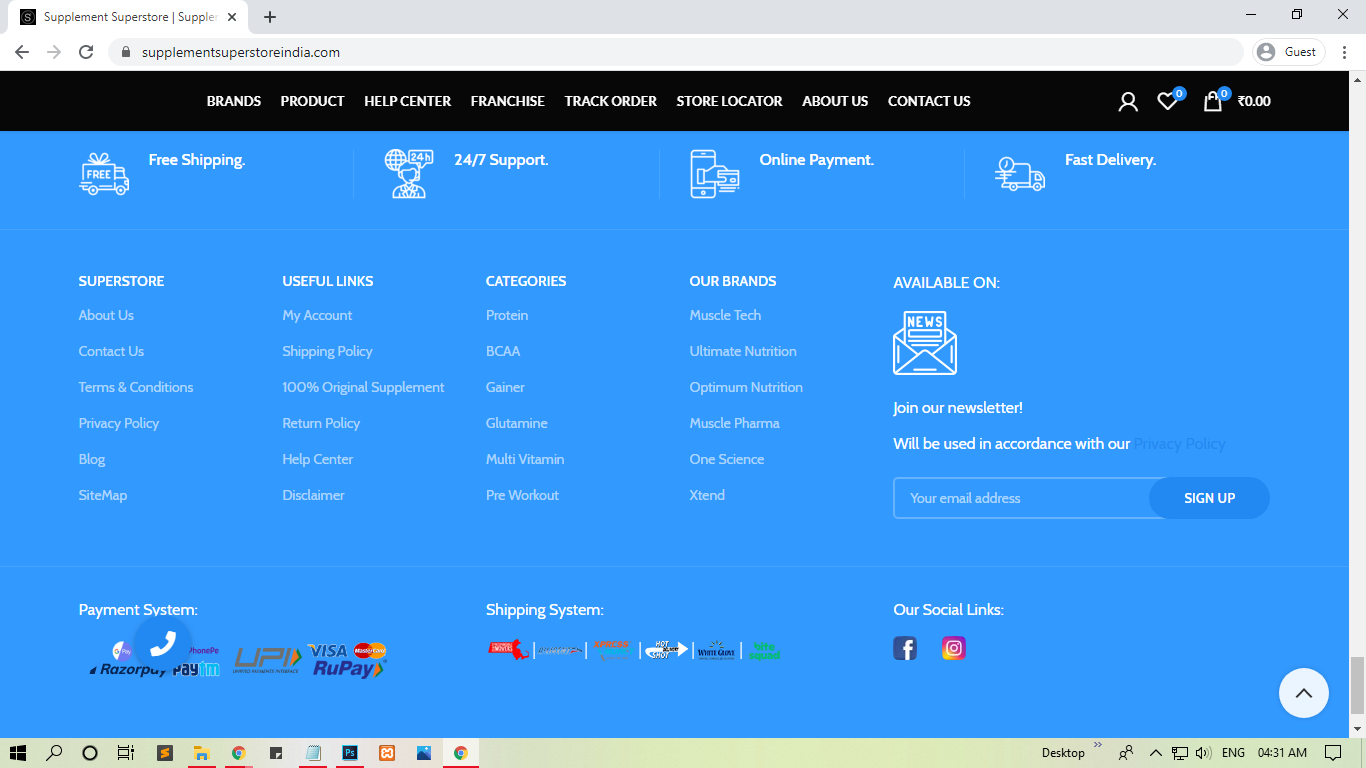Open the STORE LOCATOR menu item
The width and height of the screenshot is (1366, 768).
[x=729, y=101]
